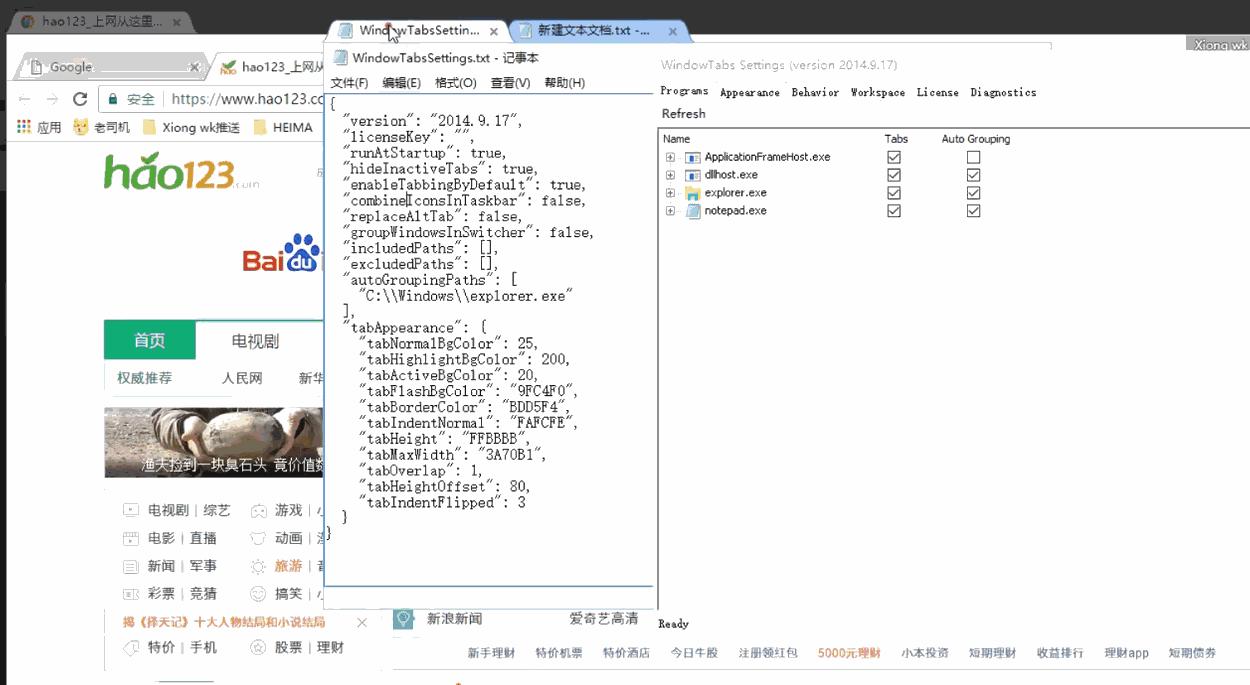The height and width of the screenshot is (685, 1250).
Task: Expand the dllhost.exe tree node
Action: pos(670,175)
